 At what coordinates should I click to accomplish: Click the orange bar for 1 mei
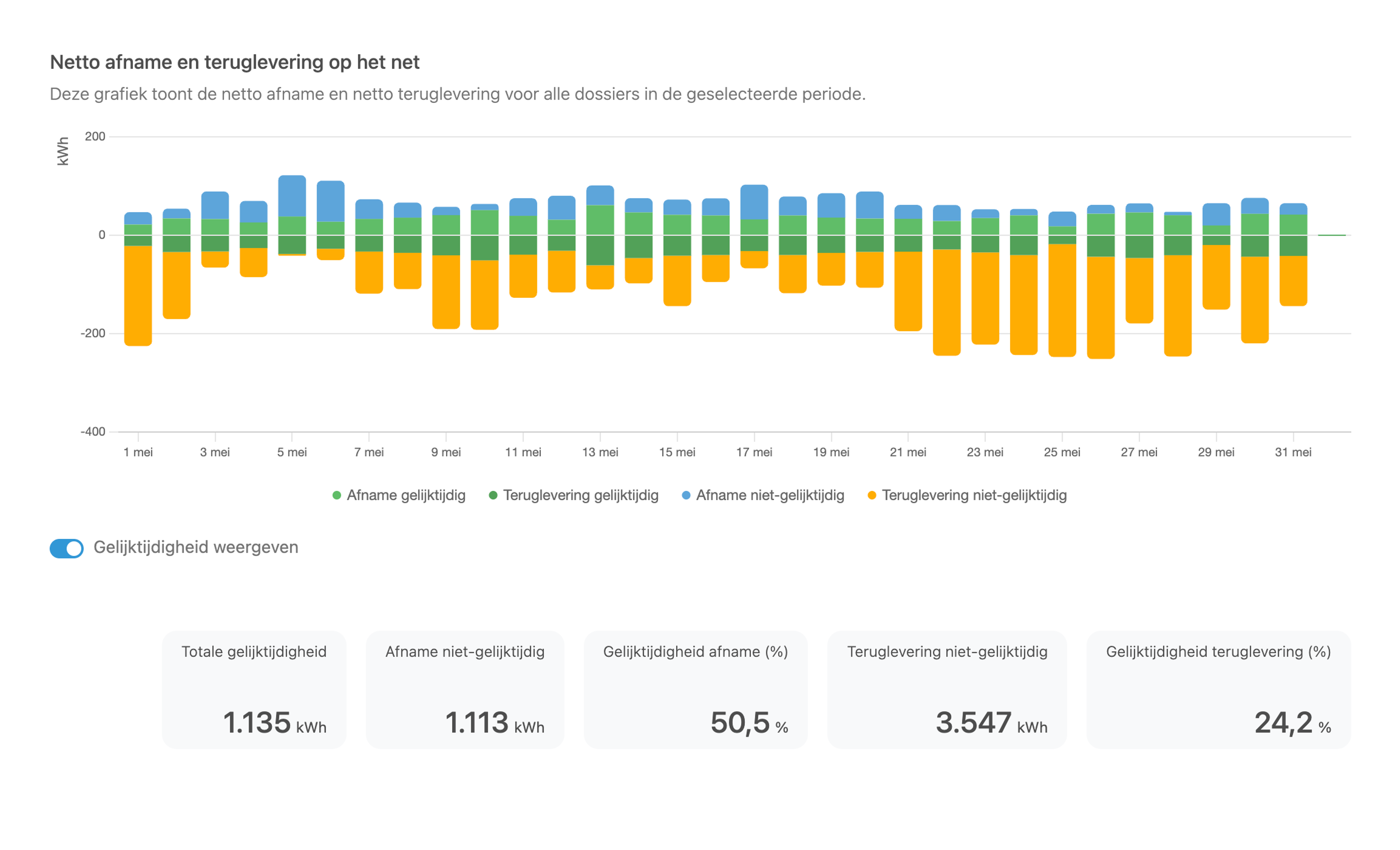click(x=138, y=296)
